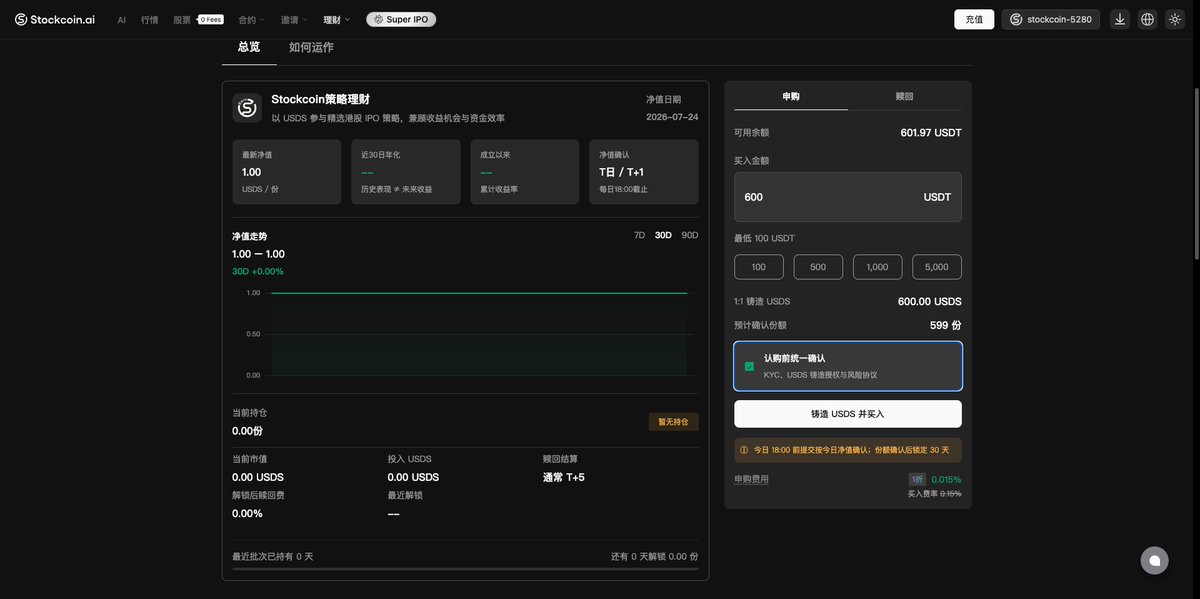Click the 可用余额 601.97 USDT value
The image size is (1200, 599).
pos(931,132)
